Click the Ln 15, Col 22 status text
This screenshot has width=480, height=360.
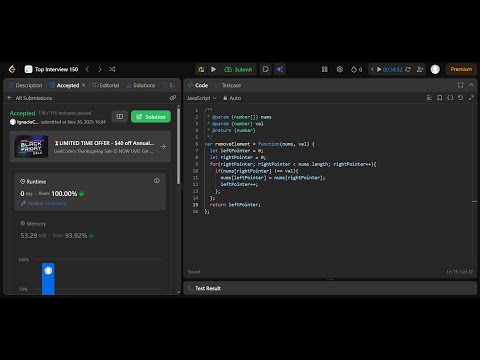(460, 272)
